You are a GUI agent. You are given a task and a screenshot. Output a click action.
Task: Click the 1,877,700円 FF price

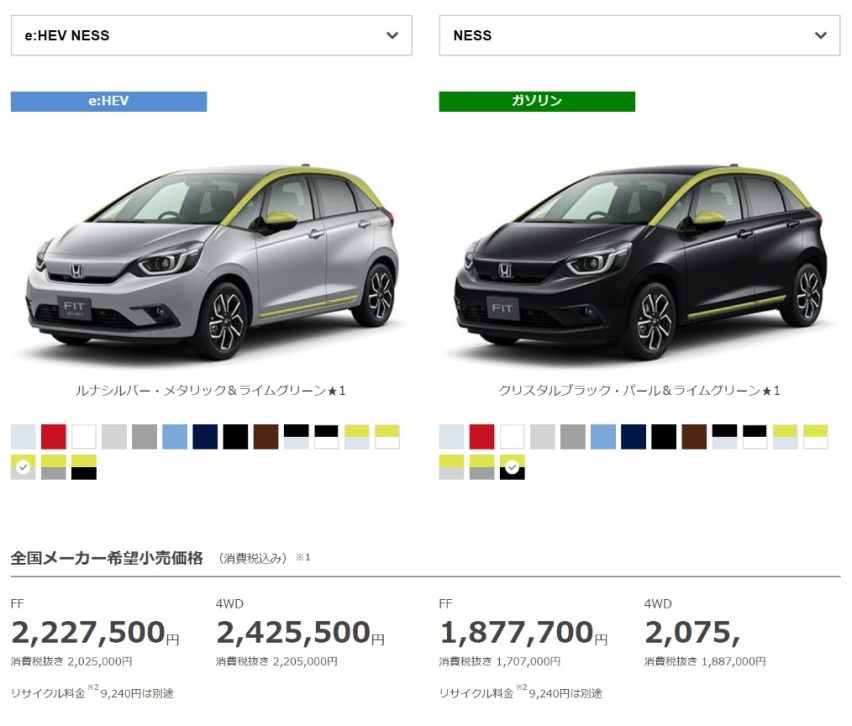(523, 633)
